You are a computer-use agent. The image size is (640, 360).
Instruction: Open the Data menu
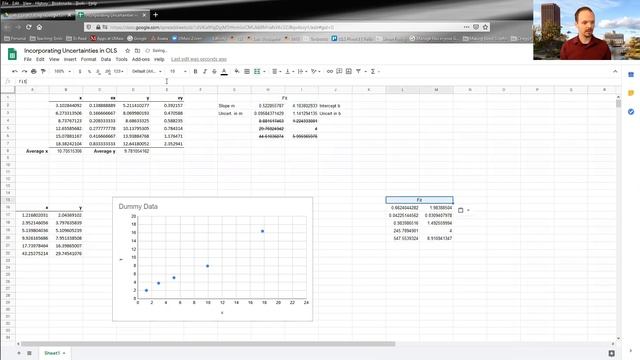[106, 59]
